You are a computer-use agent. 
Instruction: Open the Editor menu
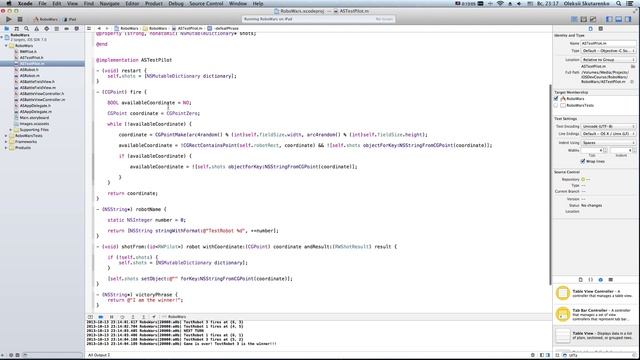tap(132, 3)
